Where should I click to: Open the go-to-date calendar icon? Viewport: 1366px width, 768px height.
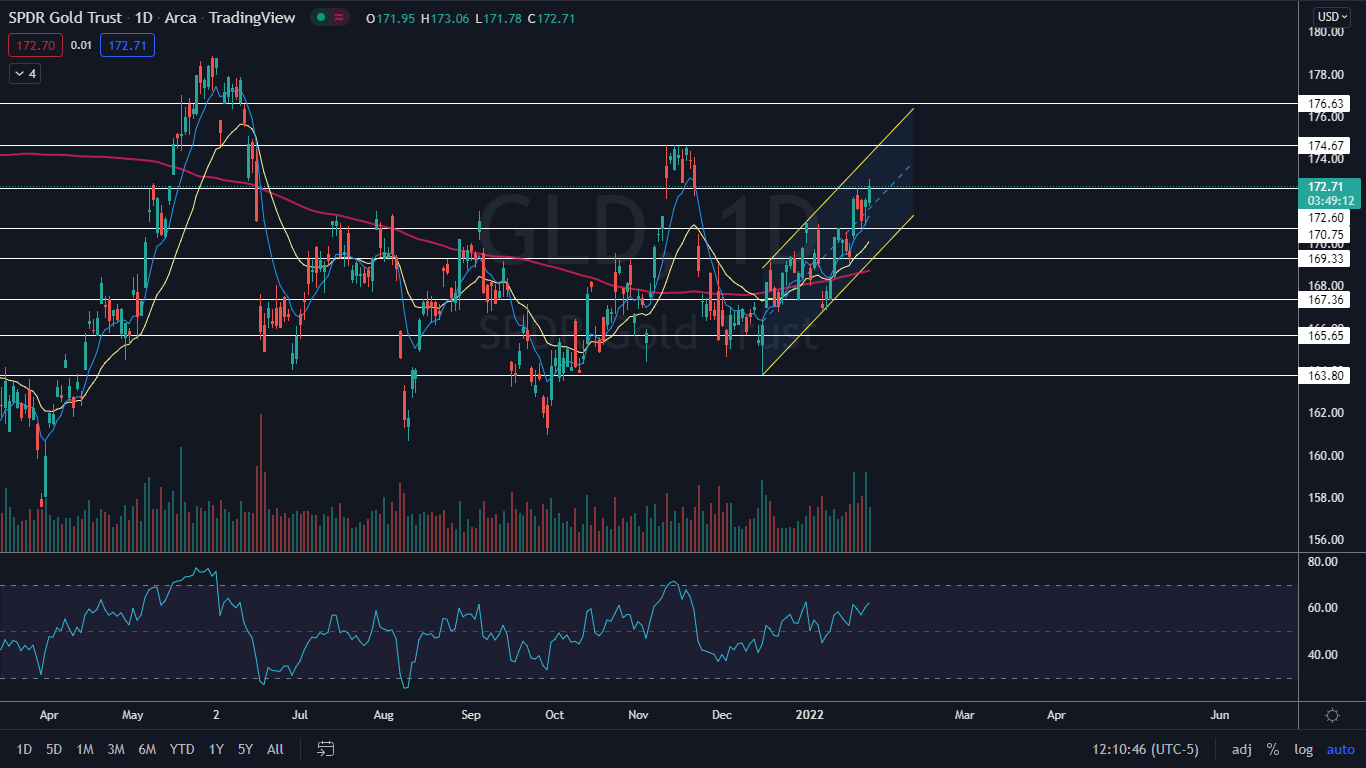pos(325,749)
